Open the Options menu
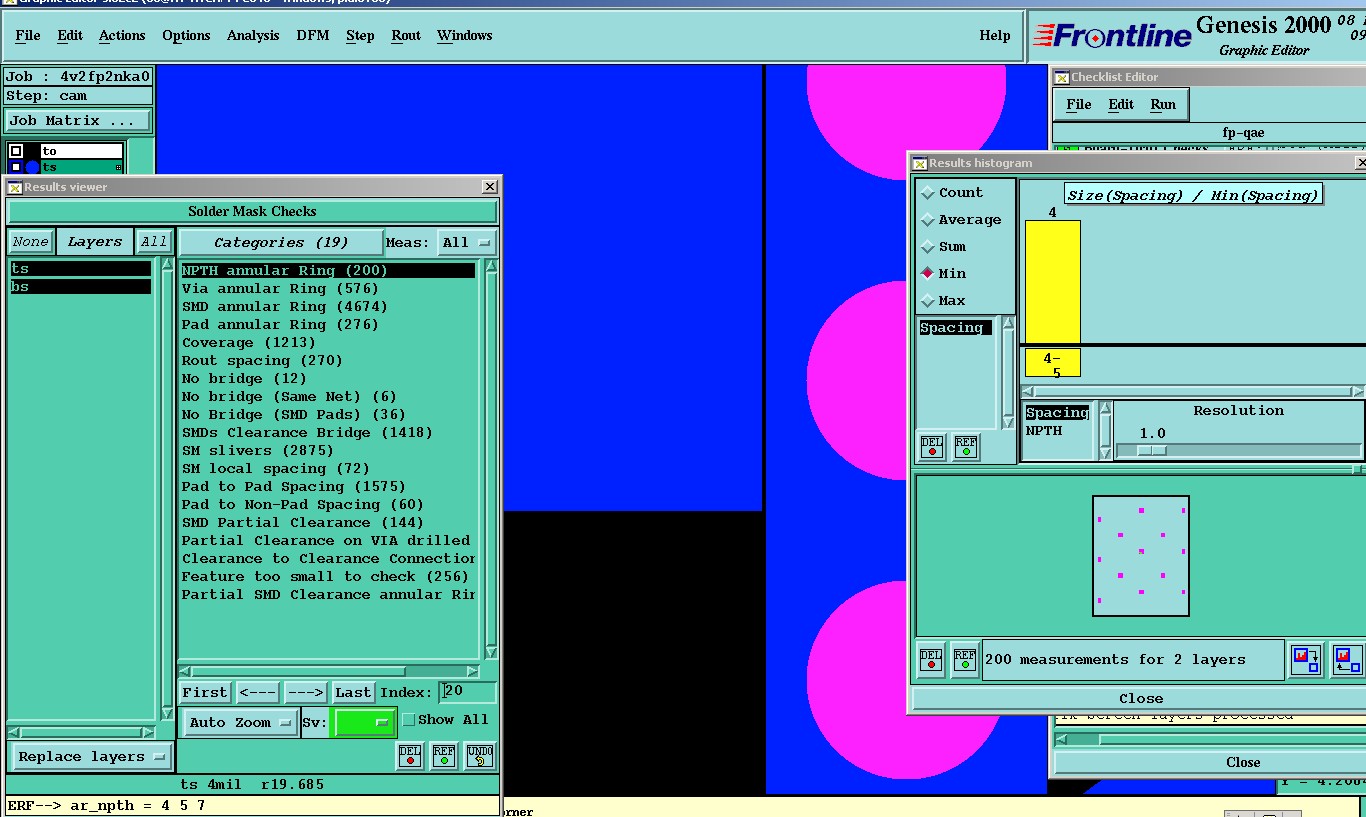 pyautogui.click(x=186, y=35)
